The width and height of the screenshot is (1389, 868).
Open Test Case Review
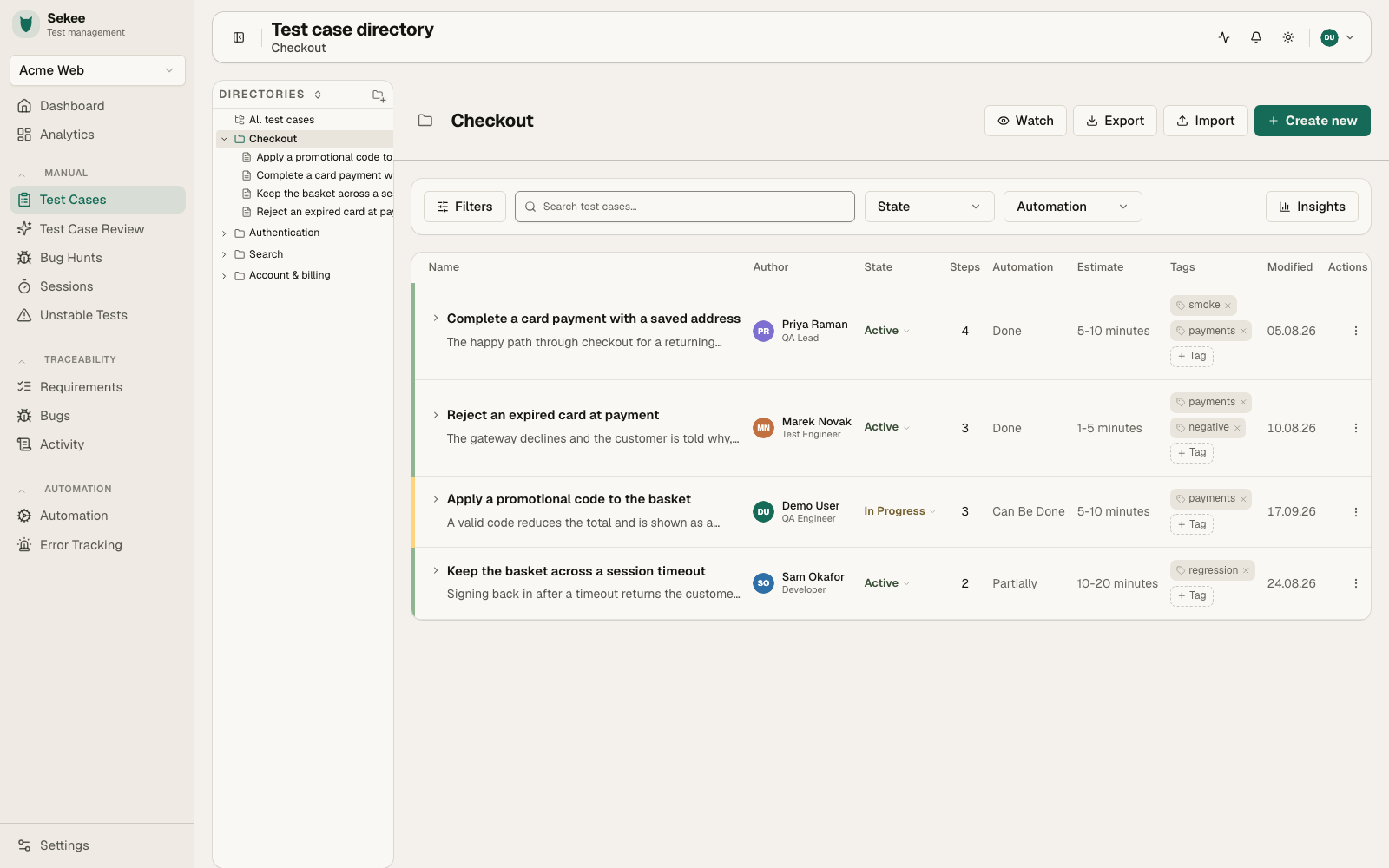pyautogui.click(x=97, y=229)
